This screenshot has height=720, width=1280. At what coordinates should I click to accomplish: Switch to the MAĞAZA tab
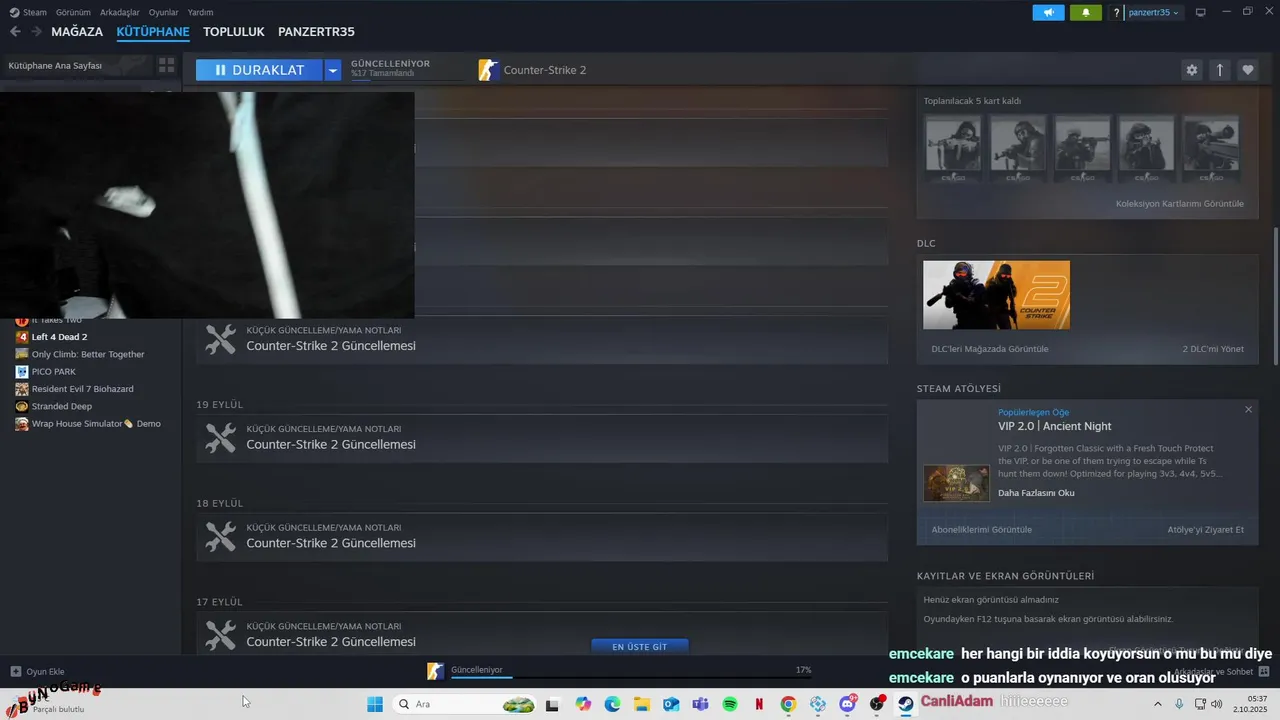click(x=77, y=32)
